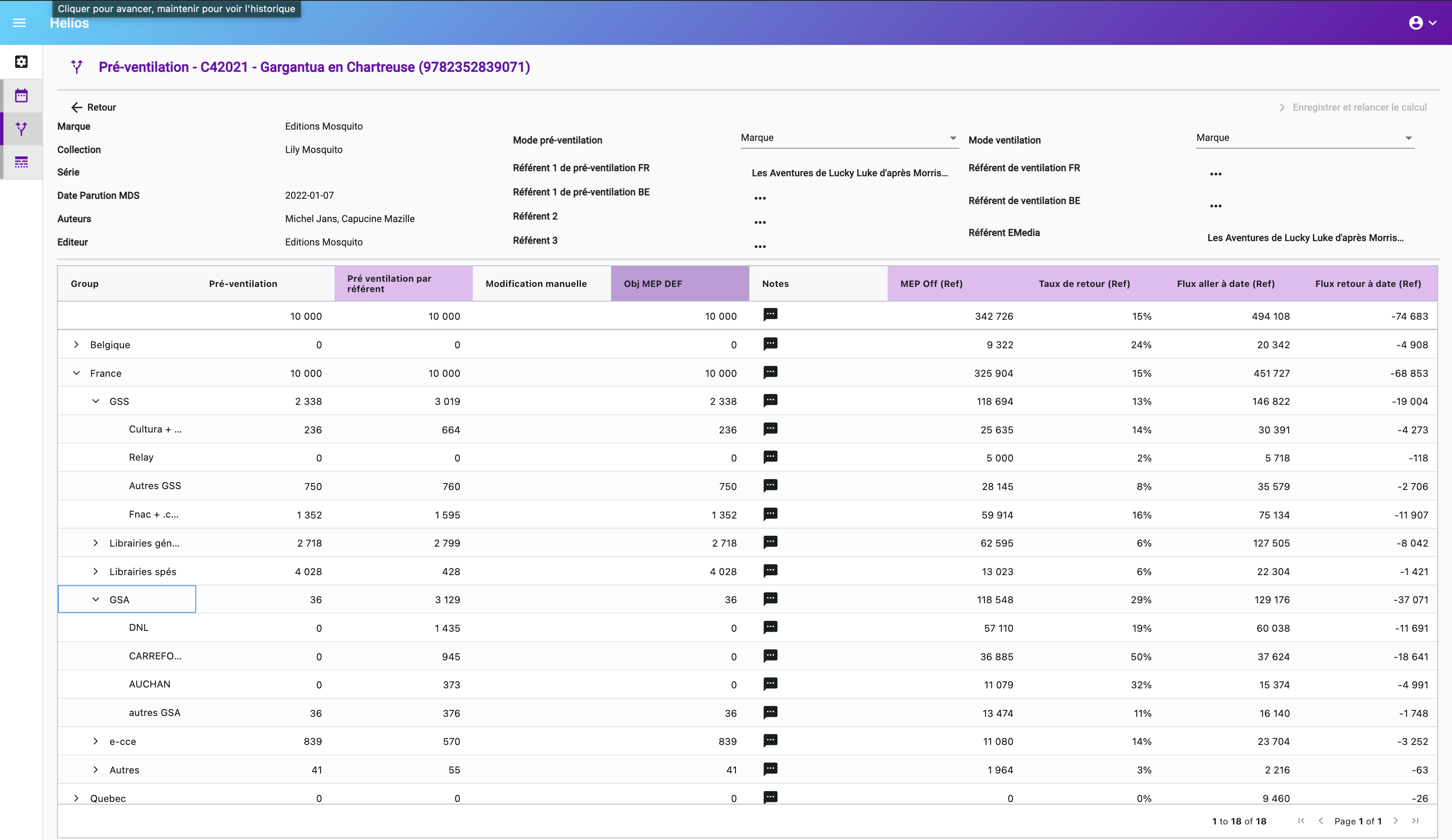Open notes for Autres row

coord(771,769)
